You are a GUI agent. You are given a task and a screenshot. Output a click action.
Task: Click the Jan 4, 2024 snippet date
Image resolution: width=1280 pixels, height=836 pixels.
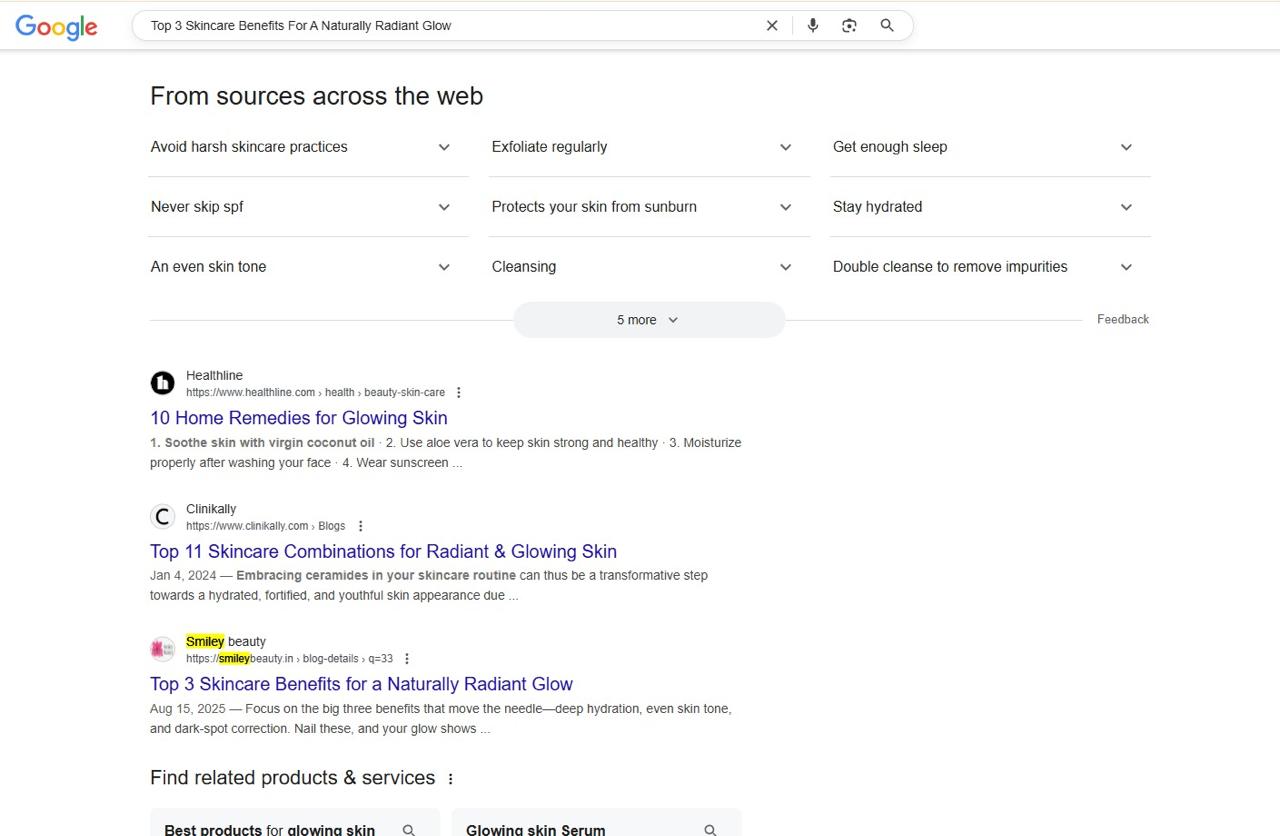[x=183, y=576]
